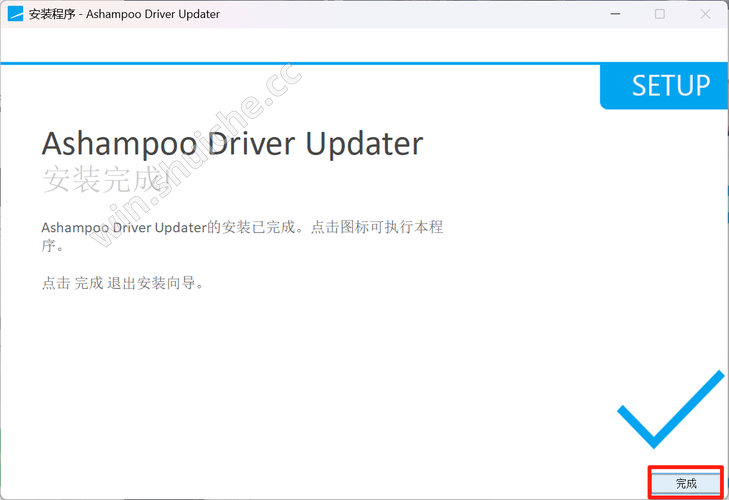Click the 完成 button to exit setup
Viewport: 729px width, 500px height.
tap(686, 483)
